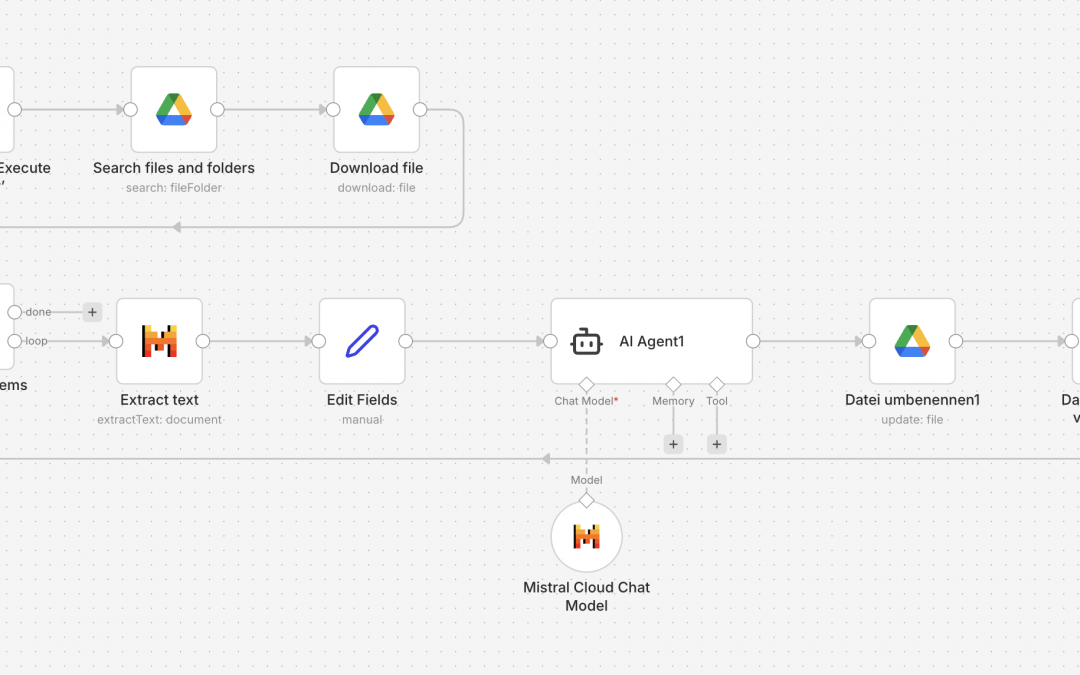The width and height of the screenshot is (1080, 675).
Task: Click the Search files and folders input connector
Action: (130, 110)
